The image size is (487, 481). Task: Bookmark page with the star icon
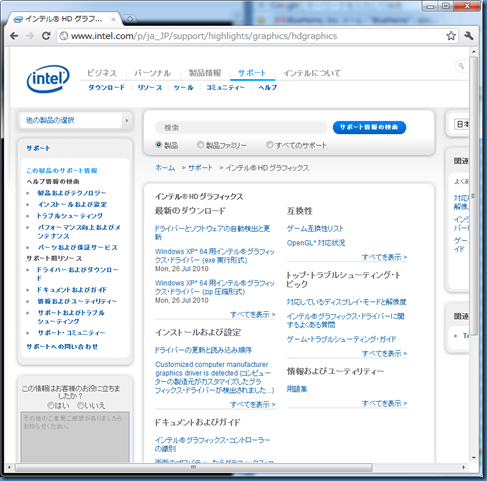click(x=451, y=36)
